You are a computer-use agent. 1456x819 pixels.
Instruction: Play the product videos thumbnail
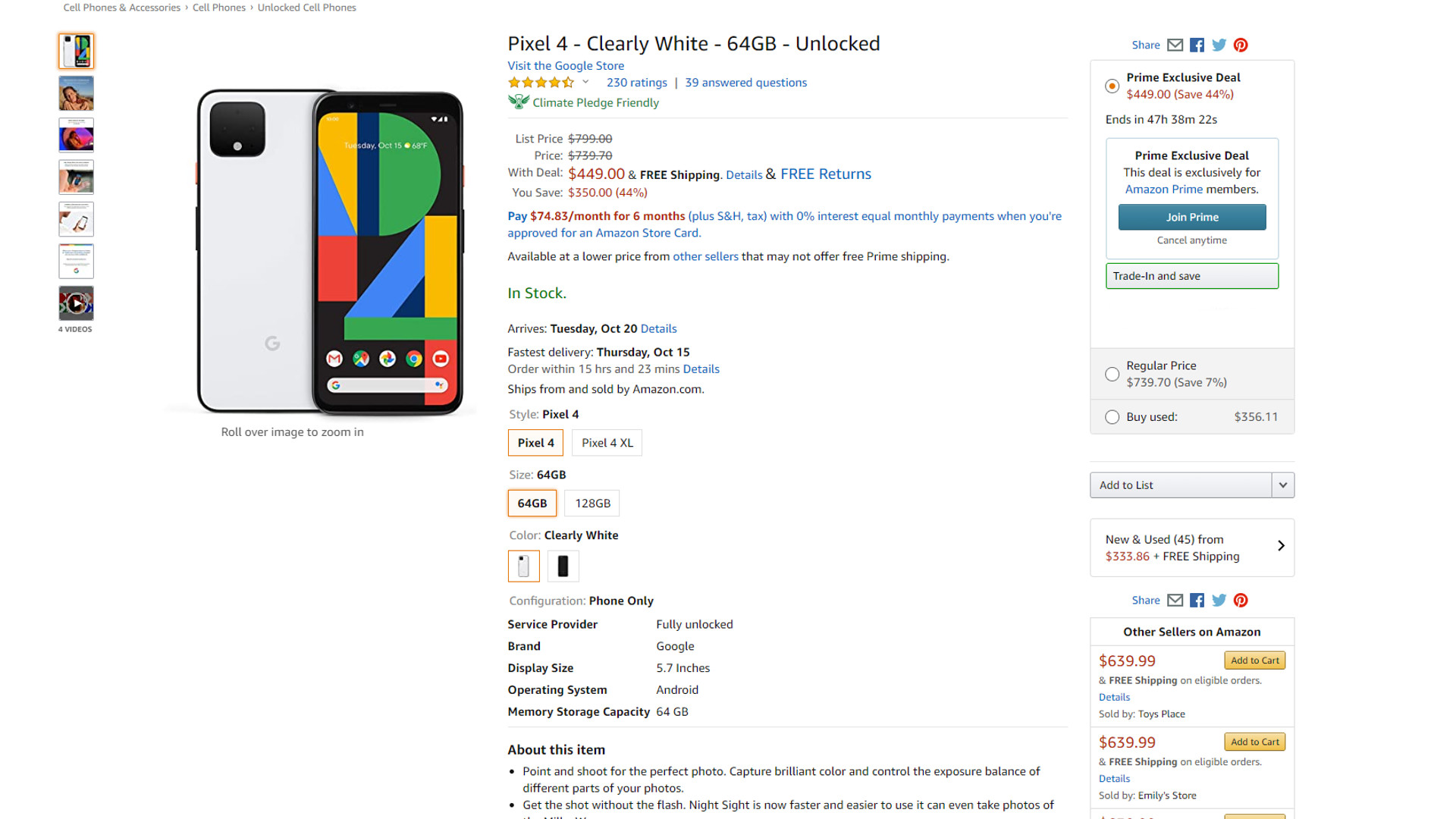pyautogui.click(x=76, y=303)
